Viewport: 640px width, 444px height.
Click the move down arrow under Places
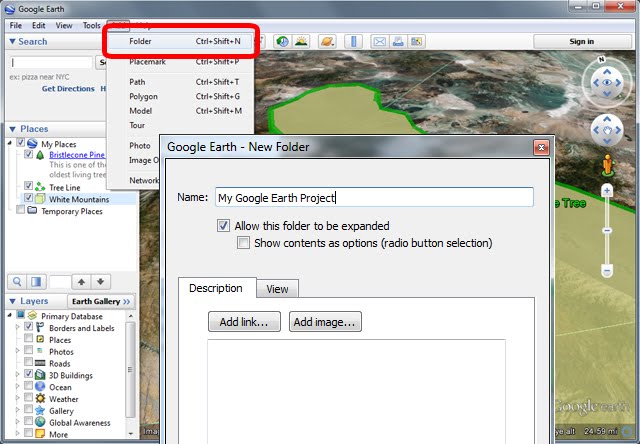point(100,282)
